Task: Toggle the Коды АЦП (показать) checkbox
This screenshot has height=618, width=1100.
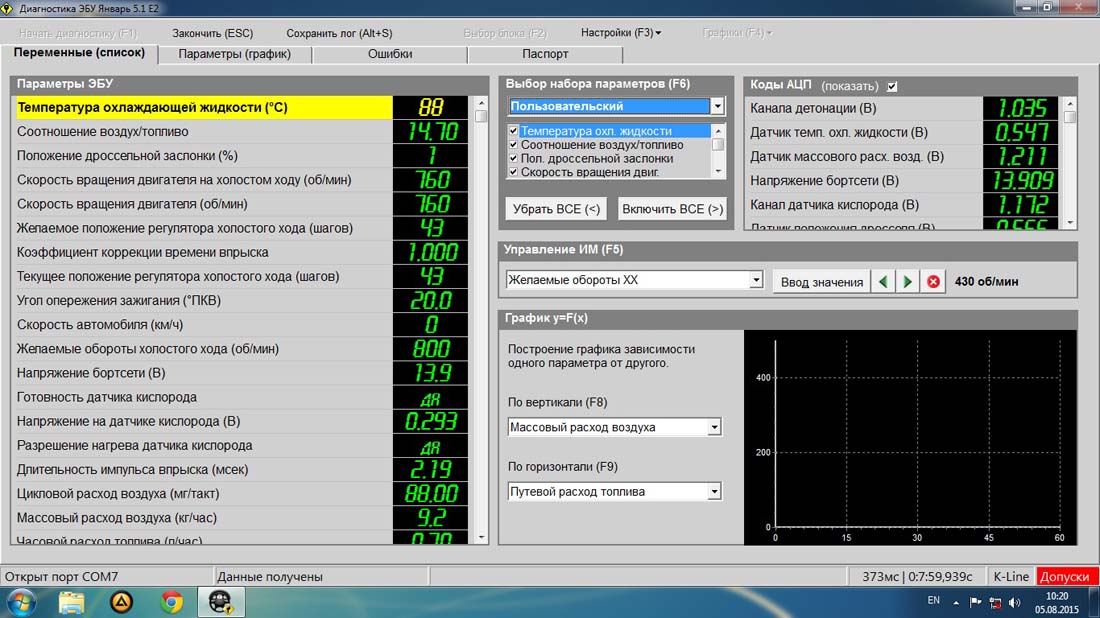Action: pyautogui.click(x=892, y=86)
